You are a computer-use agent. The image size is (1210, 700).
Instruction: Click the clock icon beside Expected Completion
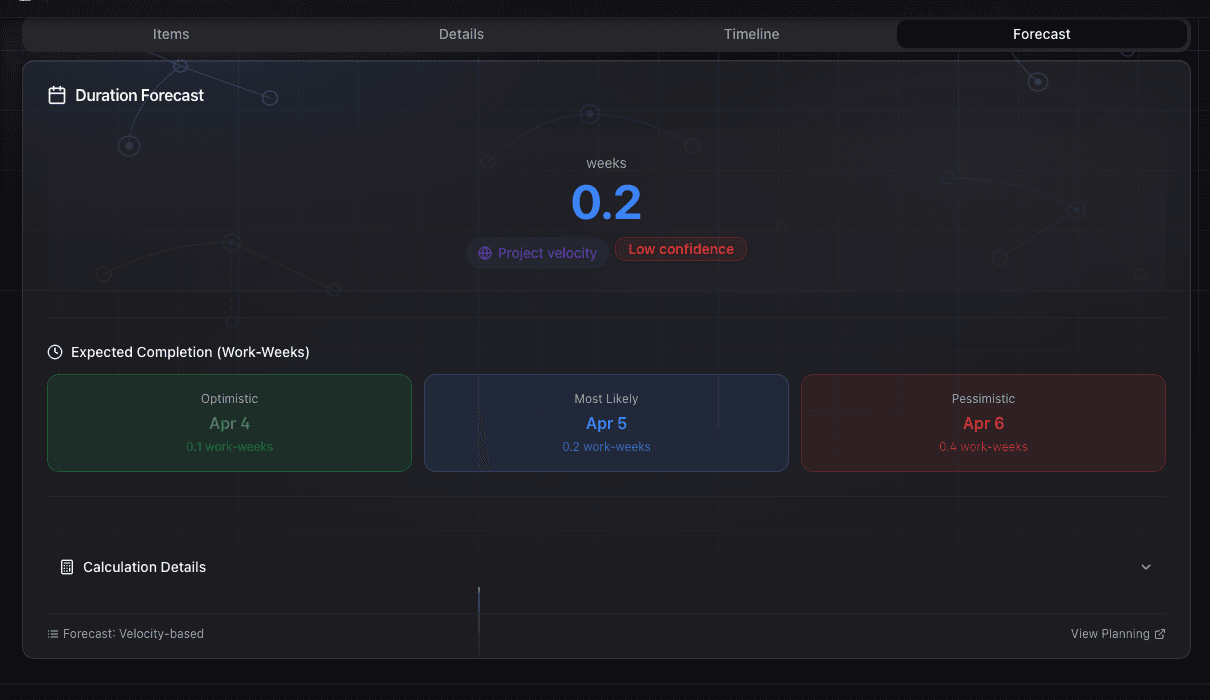[55, 353]
